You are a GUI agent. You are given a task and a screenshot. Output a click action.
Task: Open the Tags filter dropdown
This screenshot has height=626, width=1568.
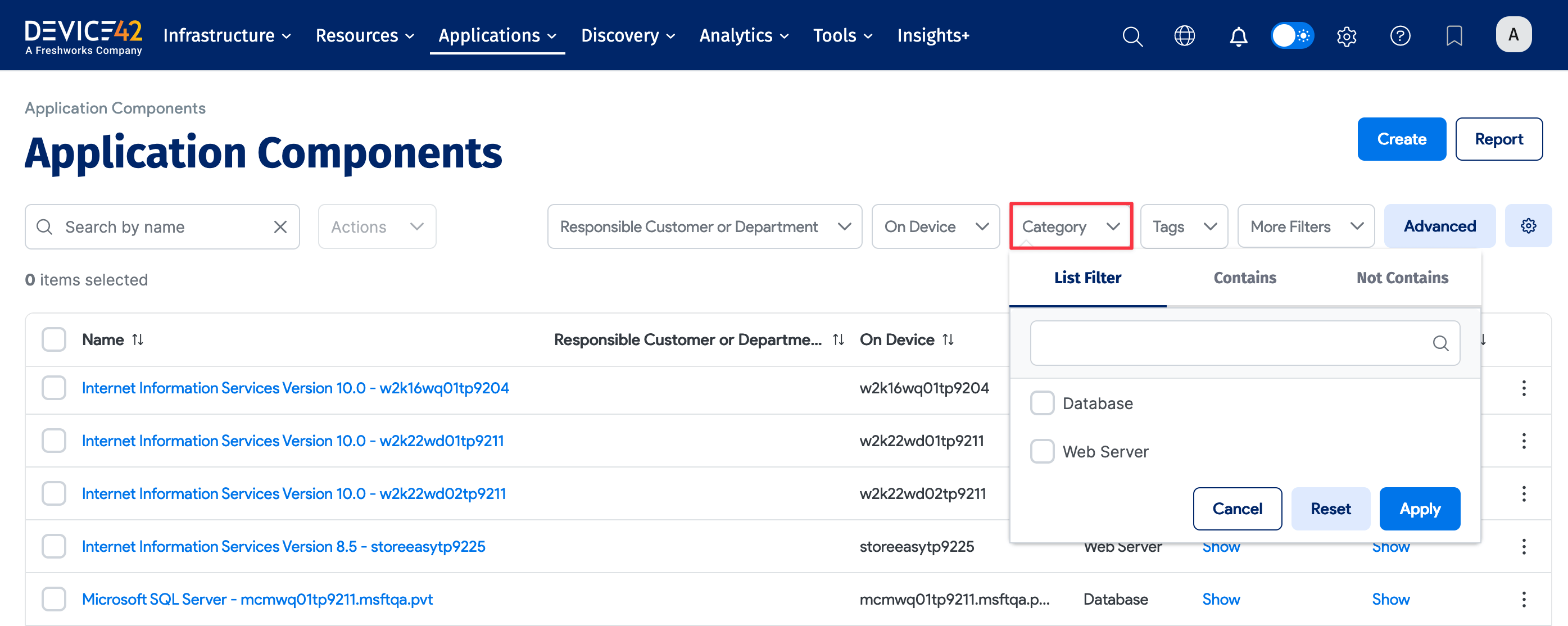pos(1183,226)
